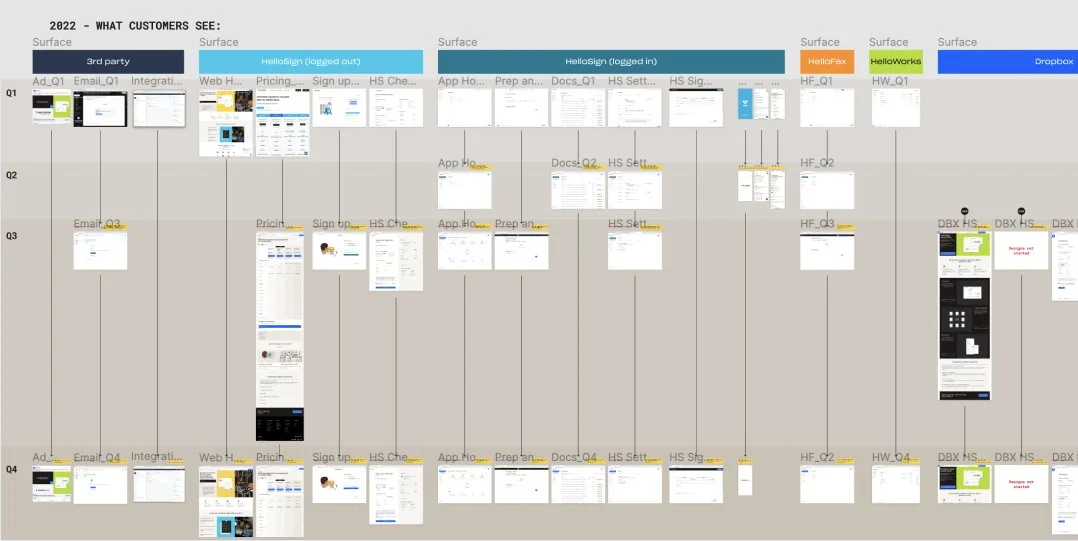Select the orange HelloFax surface header
The image size is (1078, 541).
tap(827, 62)
